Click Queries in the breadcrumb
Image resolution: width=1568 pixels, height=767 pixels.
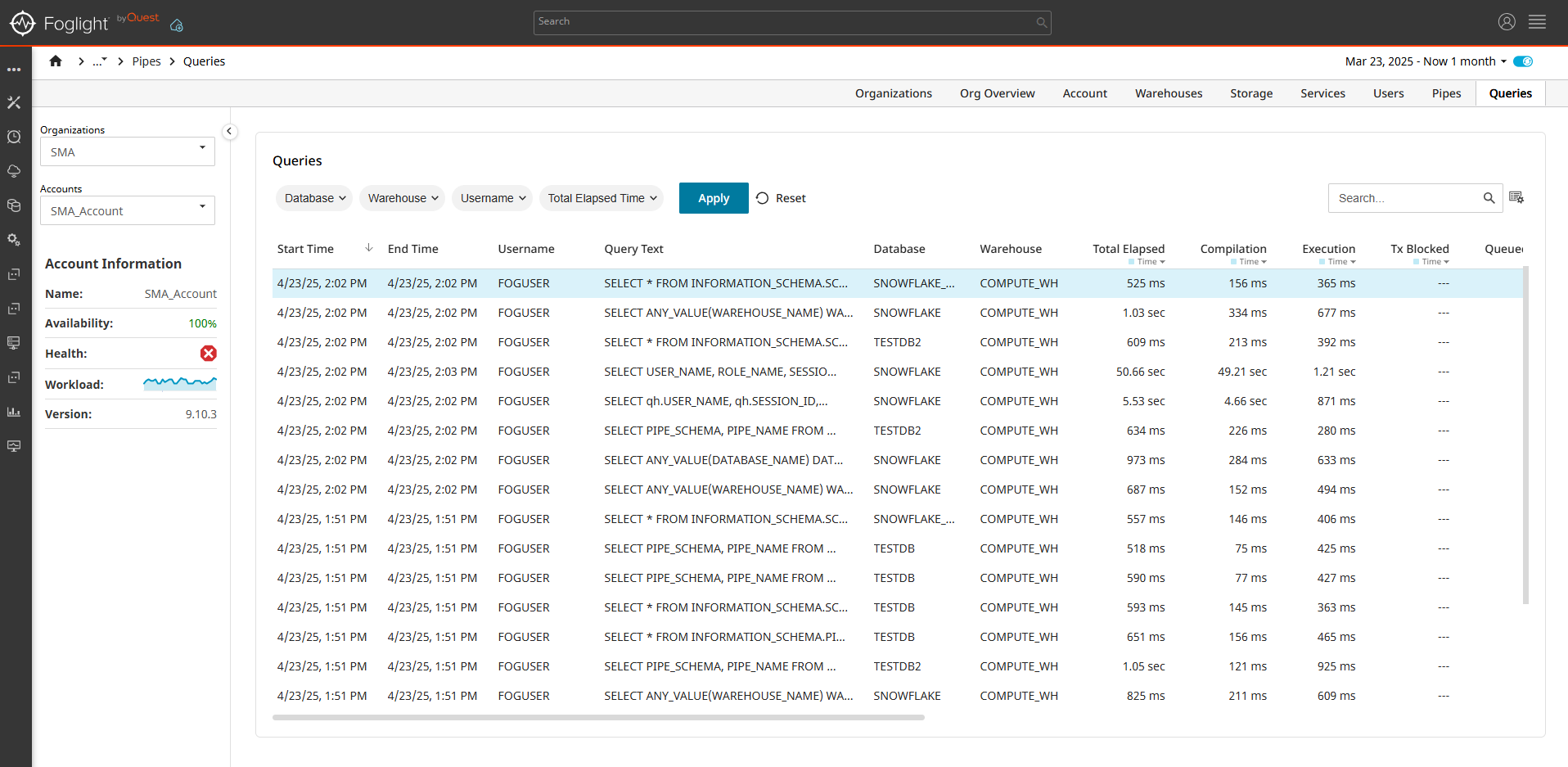[204, 61]
